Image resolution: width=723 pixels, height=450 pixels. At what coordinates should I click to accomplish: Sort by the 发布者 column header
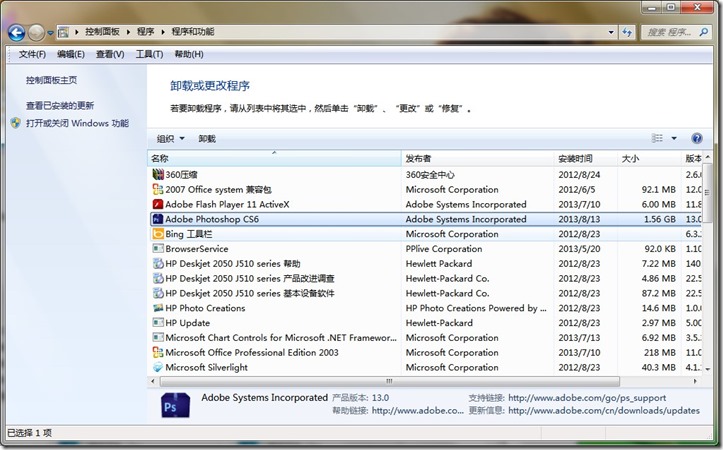tap(478, 158)
